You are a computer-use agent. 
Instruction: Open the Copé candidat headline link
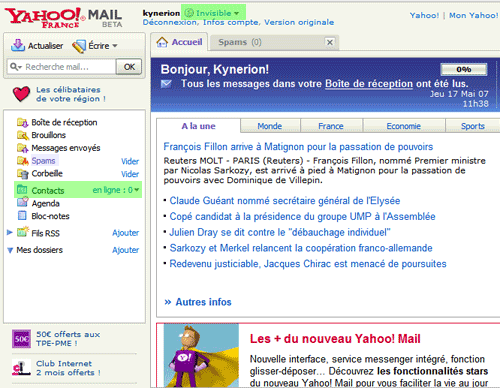pyautogui.click(x=302, y=217)
